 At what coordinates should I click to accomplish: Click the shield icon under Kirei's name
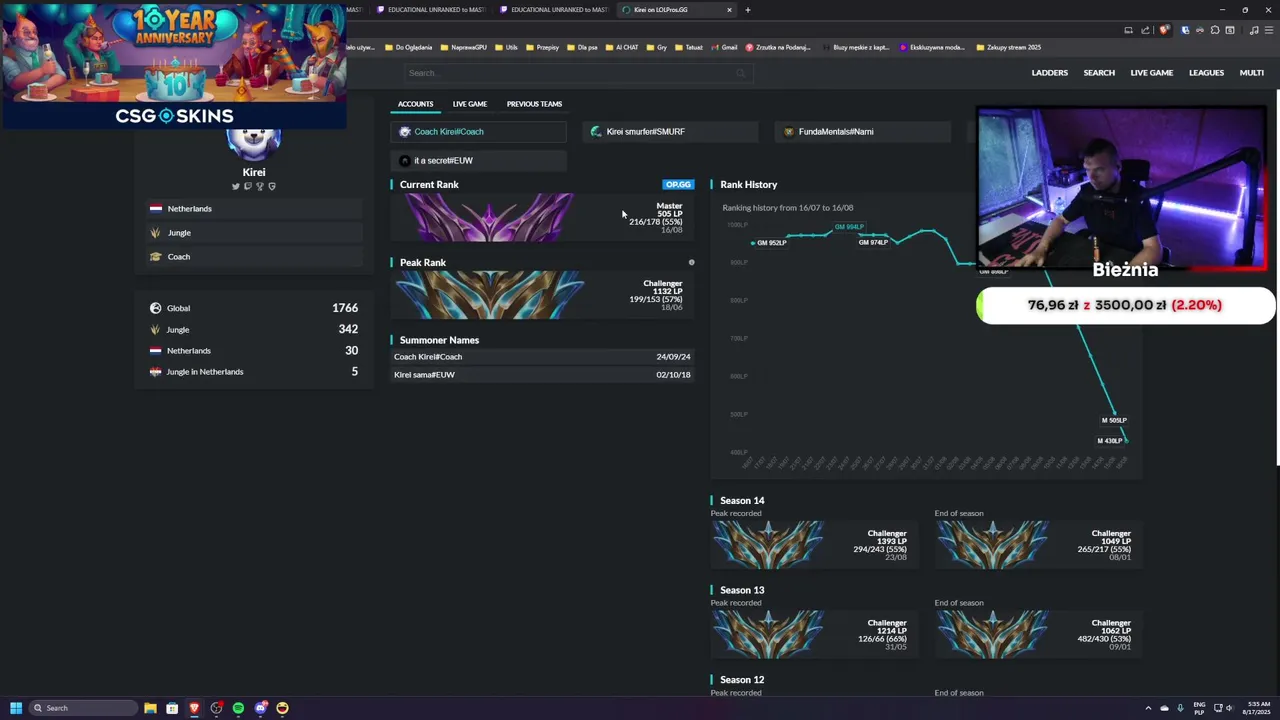[271, 186]
